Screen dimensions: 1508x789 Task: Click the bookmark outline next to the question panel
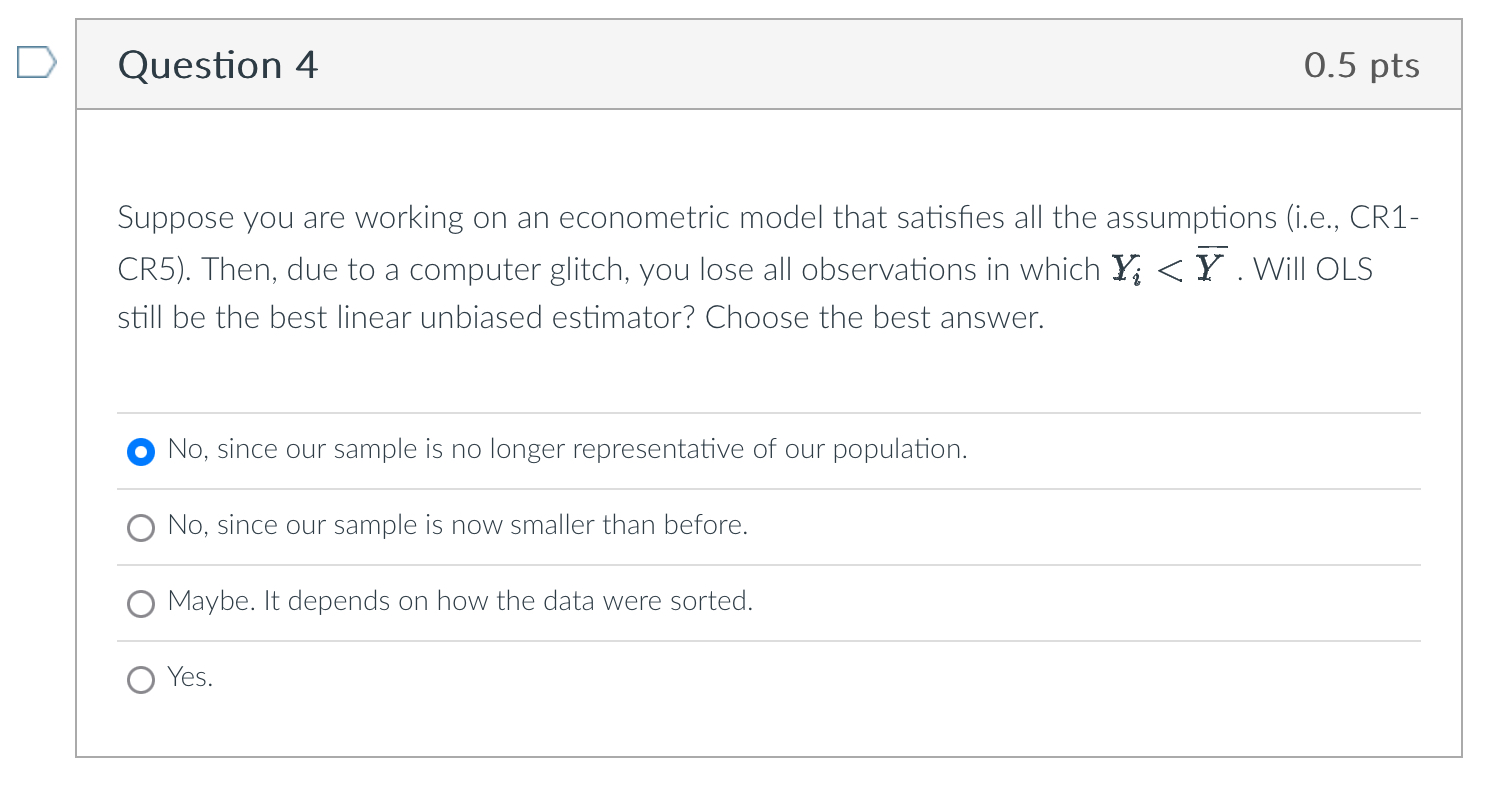(36, 62)
